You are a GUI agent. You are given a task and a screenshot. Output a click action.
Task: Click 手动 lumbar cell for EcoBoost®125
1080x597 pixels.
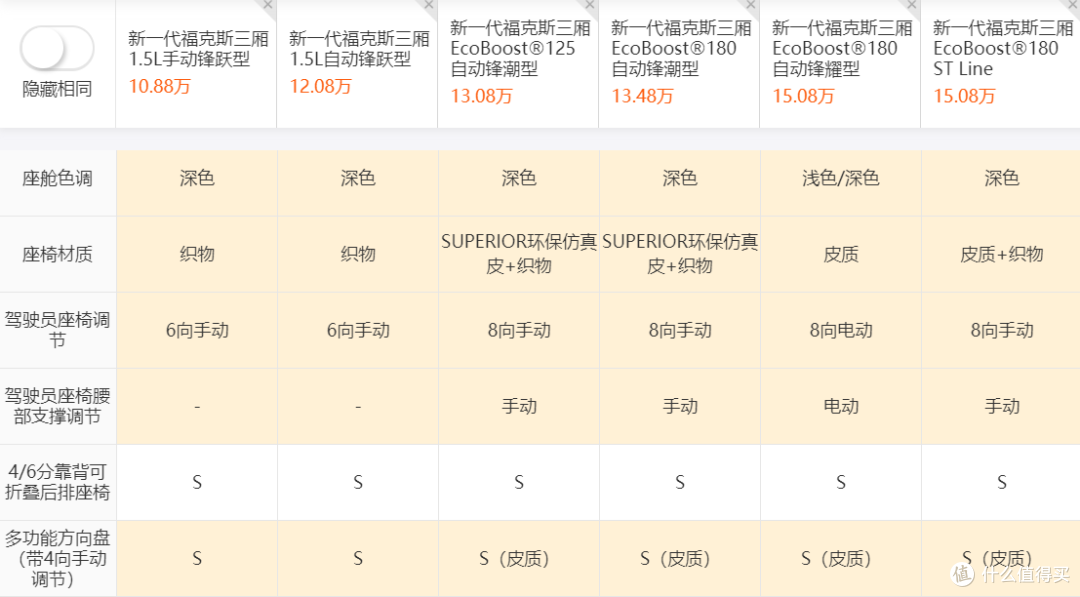pos(519,406)
